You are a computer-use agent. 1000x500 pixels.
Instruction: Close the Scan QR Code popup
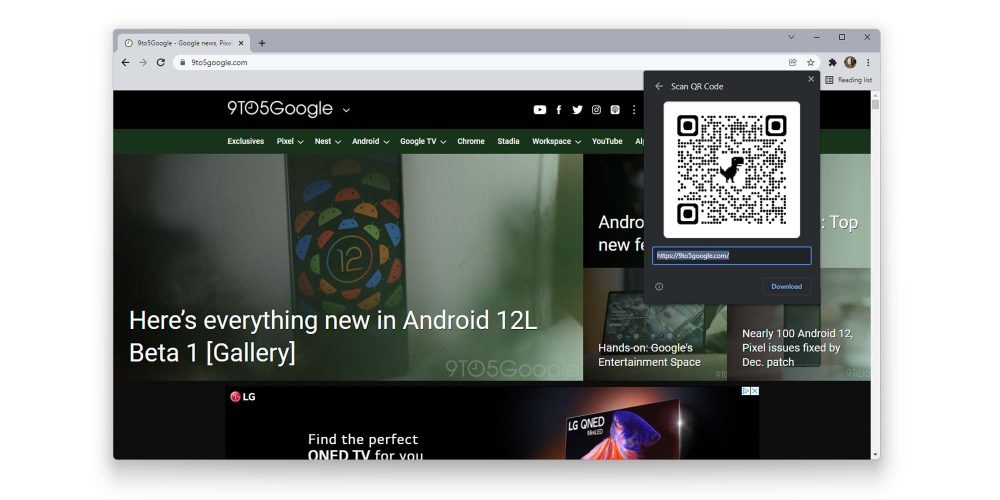point(811,79)
